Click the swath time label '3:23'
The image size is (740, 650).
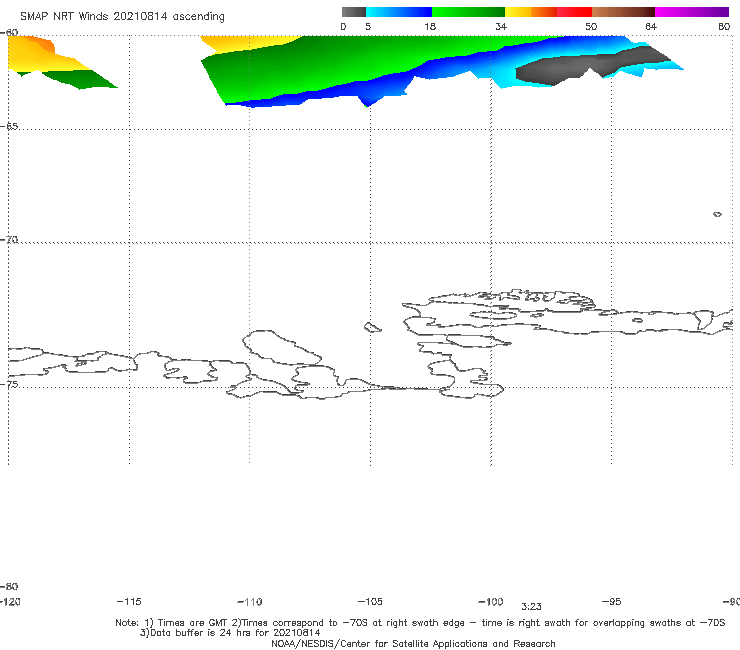531,607
